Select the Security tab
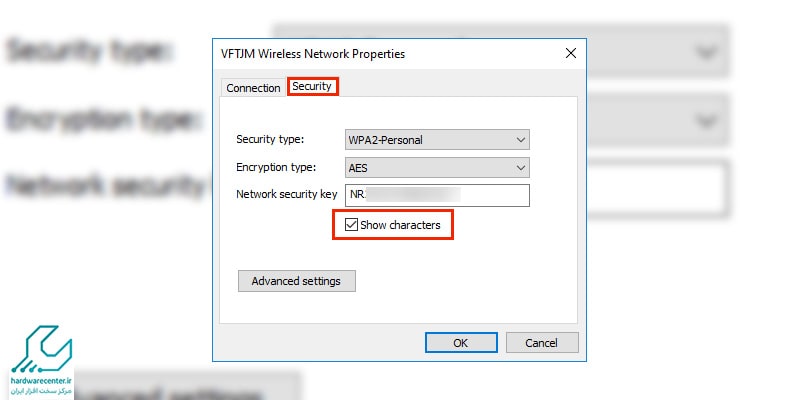This screenshot has height=400, width=800. [312, 86]
